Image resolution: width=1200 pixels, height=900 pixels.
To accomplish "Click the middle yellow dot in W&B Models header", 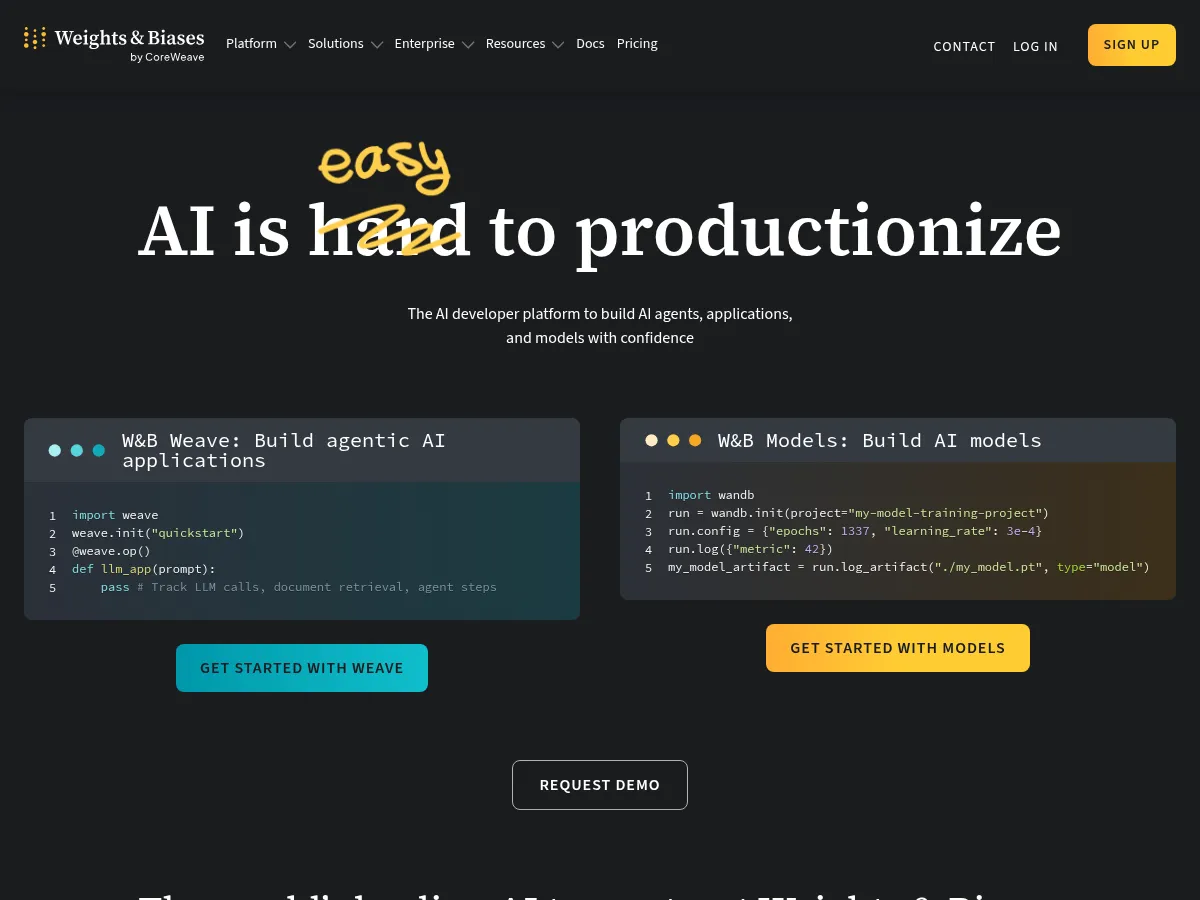I will click(673, 440).
